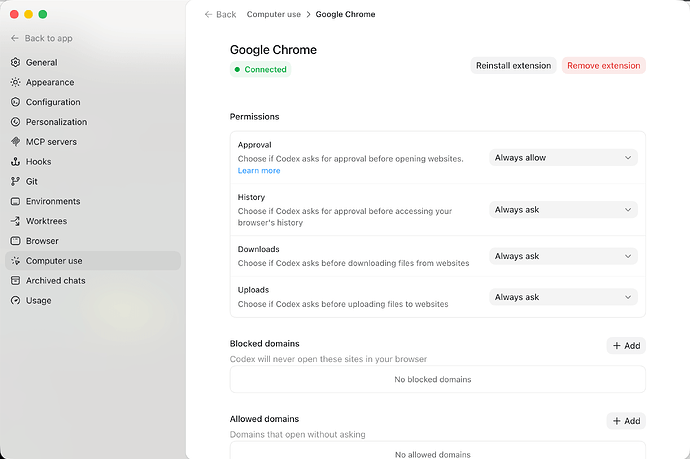This screenshot has height=459, width=690.
Task: Select Usage in the sidebar
Action: click(x=93, y=301)
